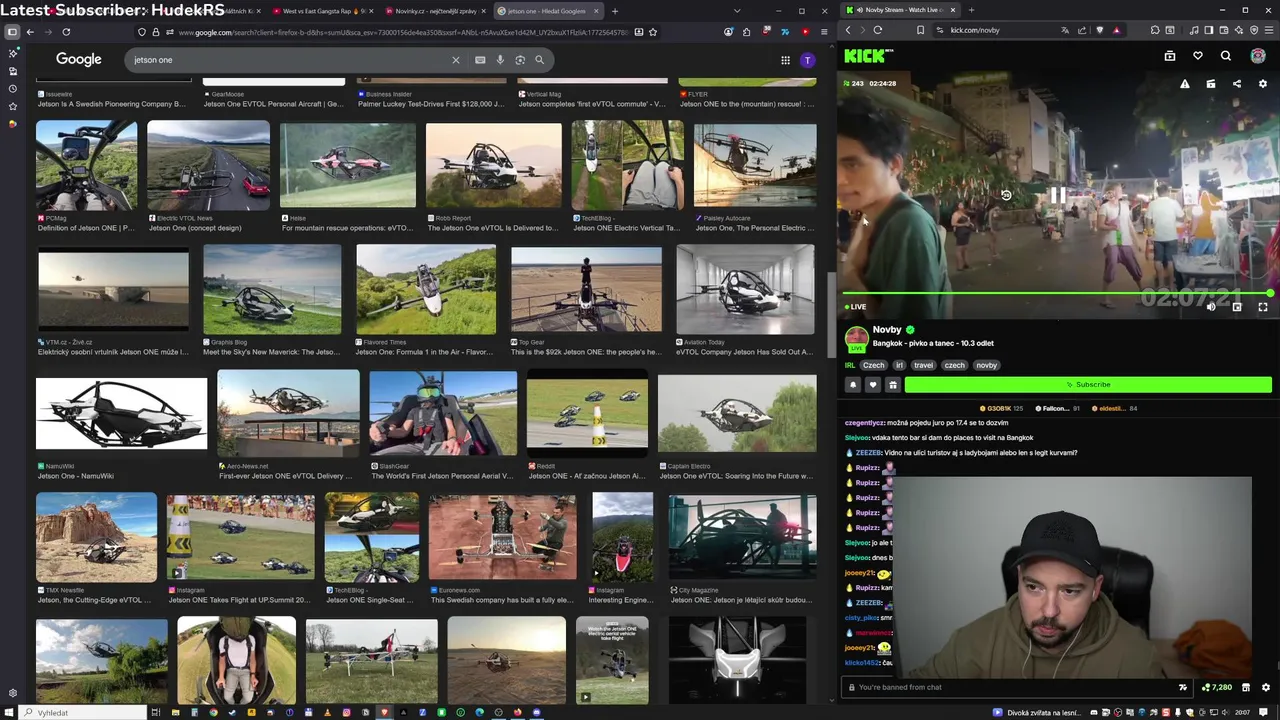Viewport: 1280px width, 720px height.
Task: Report the stream with the warning triangle
Action: [x=1185, y=84]
